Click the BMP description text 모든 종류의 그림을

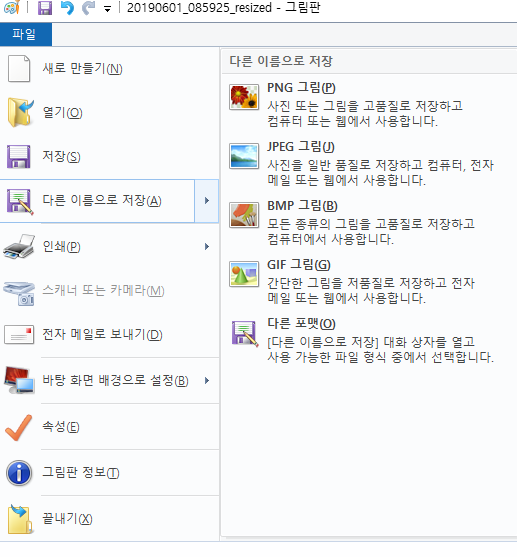tap(371, 232)
